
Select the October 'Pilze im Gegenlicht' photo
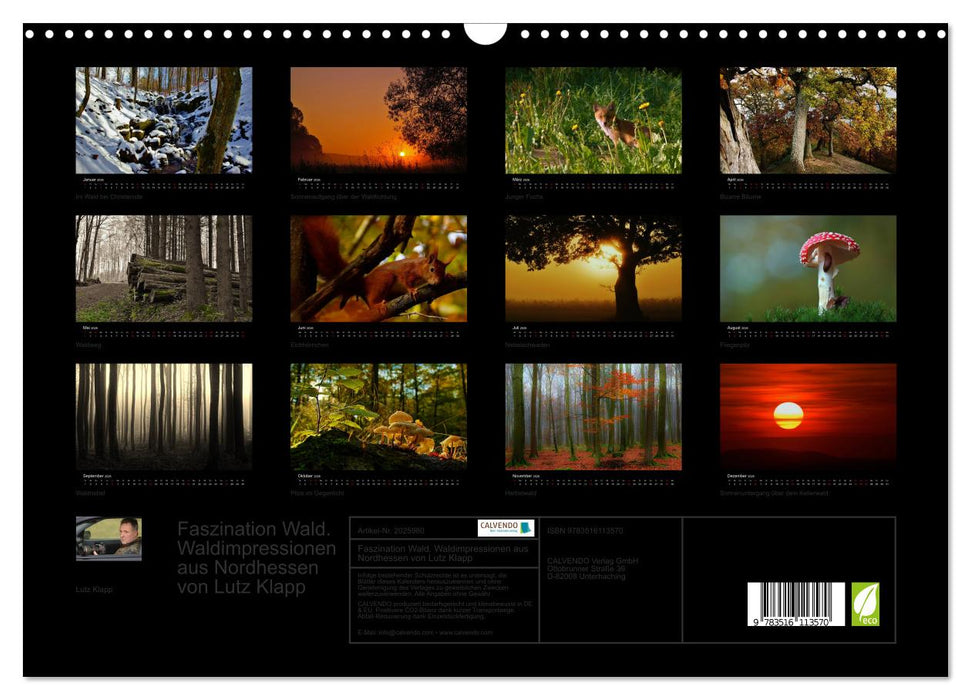371,416
